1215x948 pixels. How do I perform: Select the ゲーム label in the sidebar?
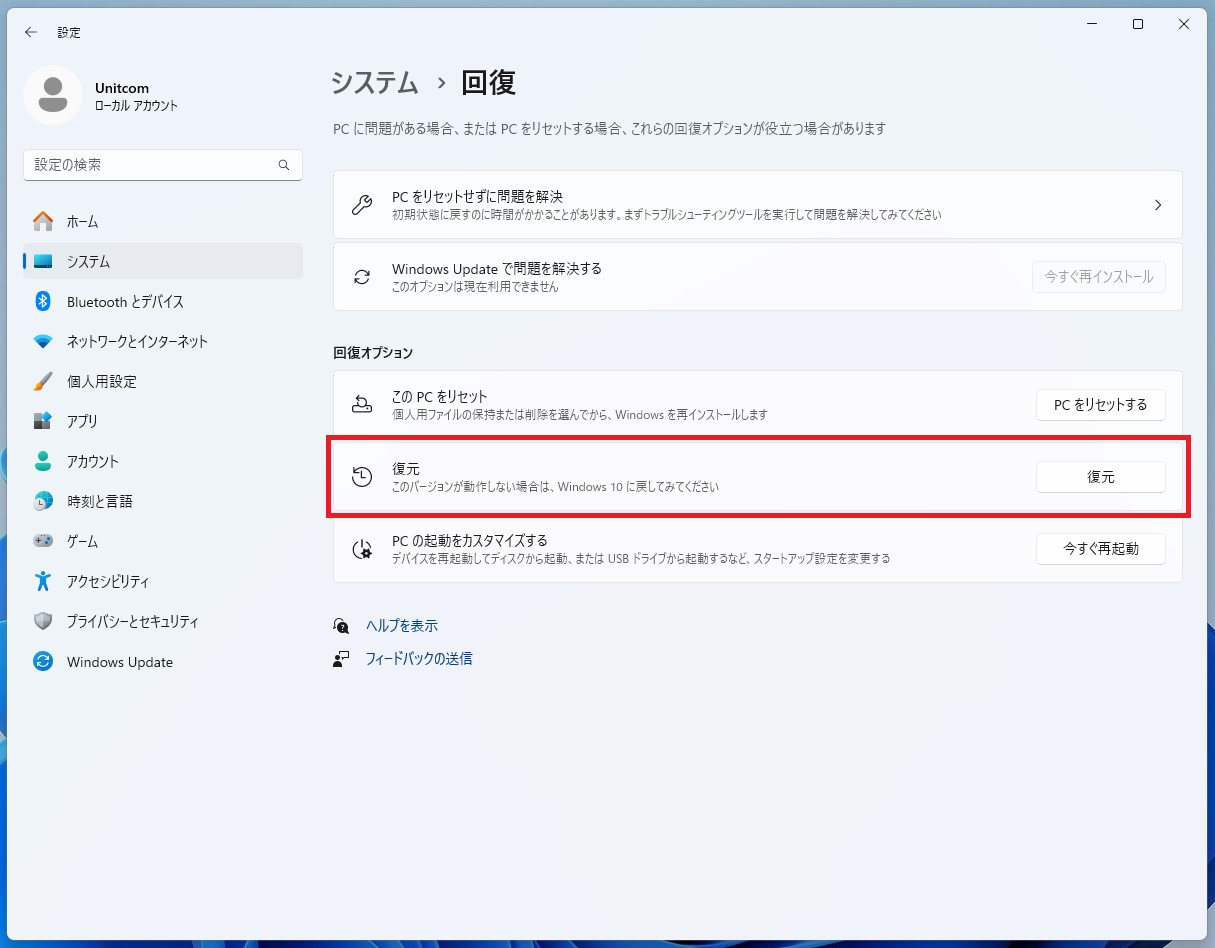[82, 541]
